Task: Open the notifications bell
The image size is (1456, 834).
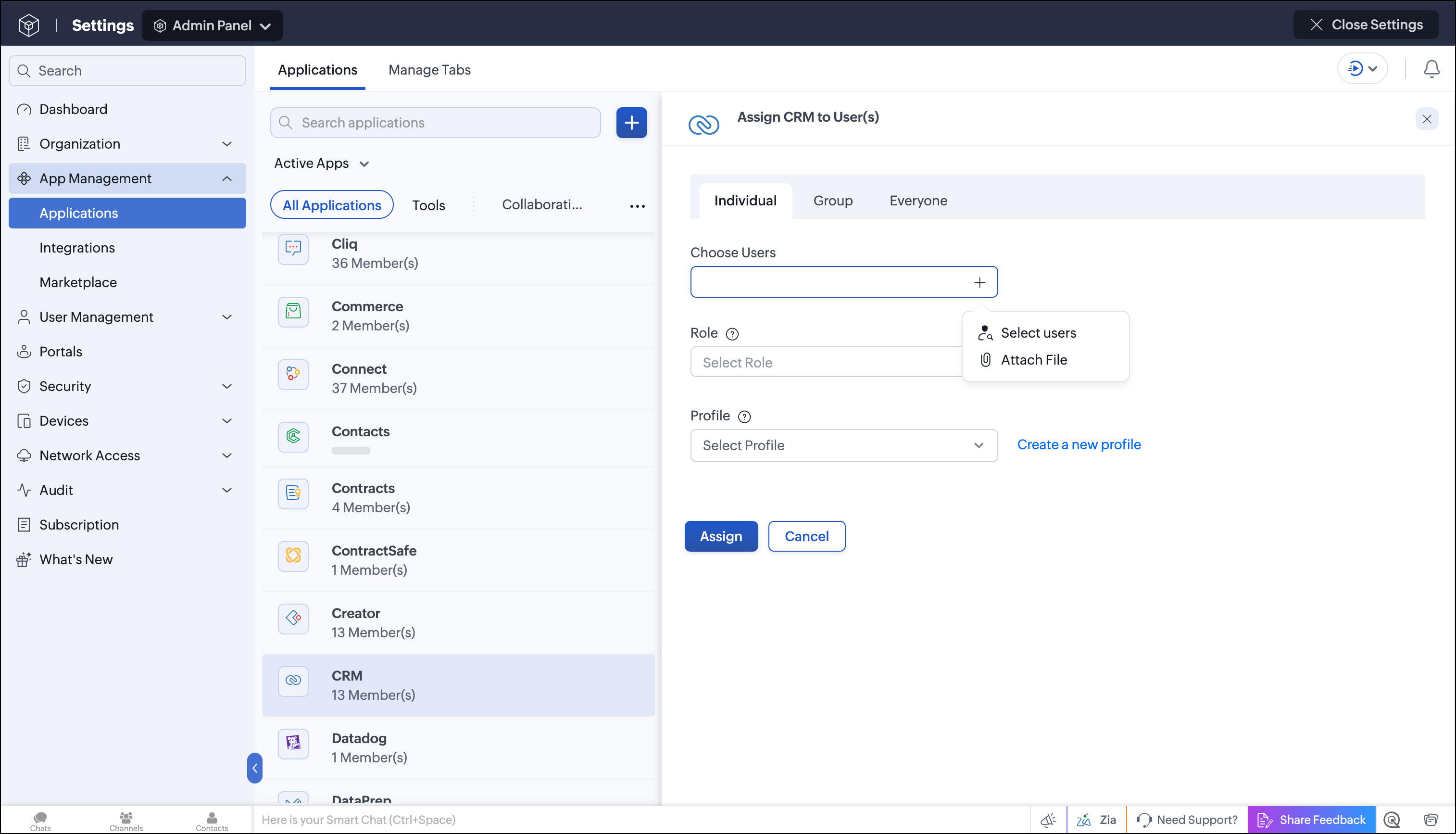Action: click(1431, 69)
